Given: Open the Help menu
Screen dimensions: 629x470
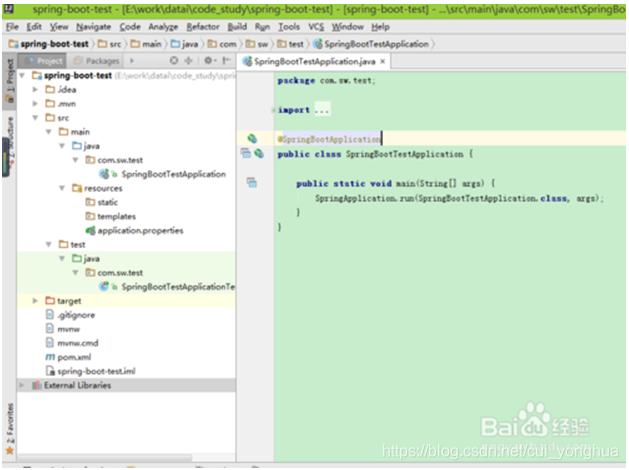Looking at the screenshot, I should click(380, 27).
